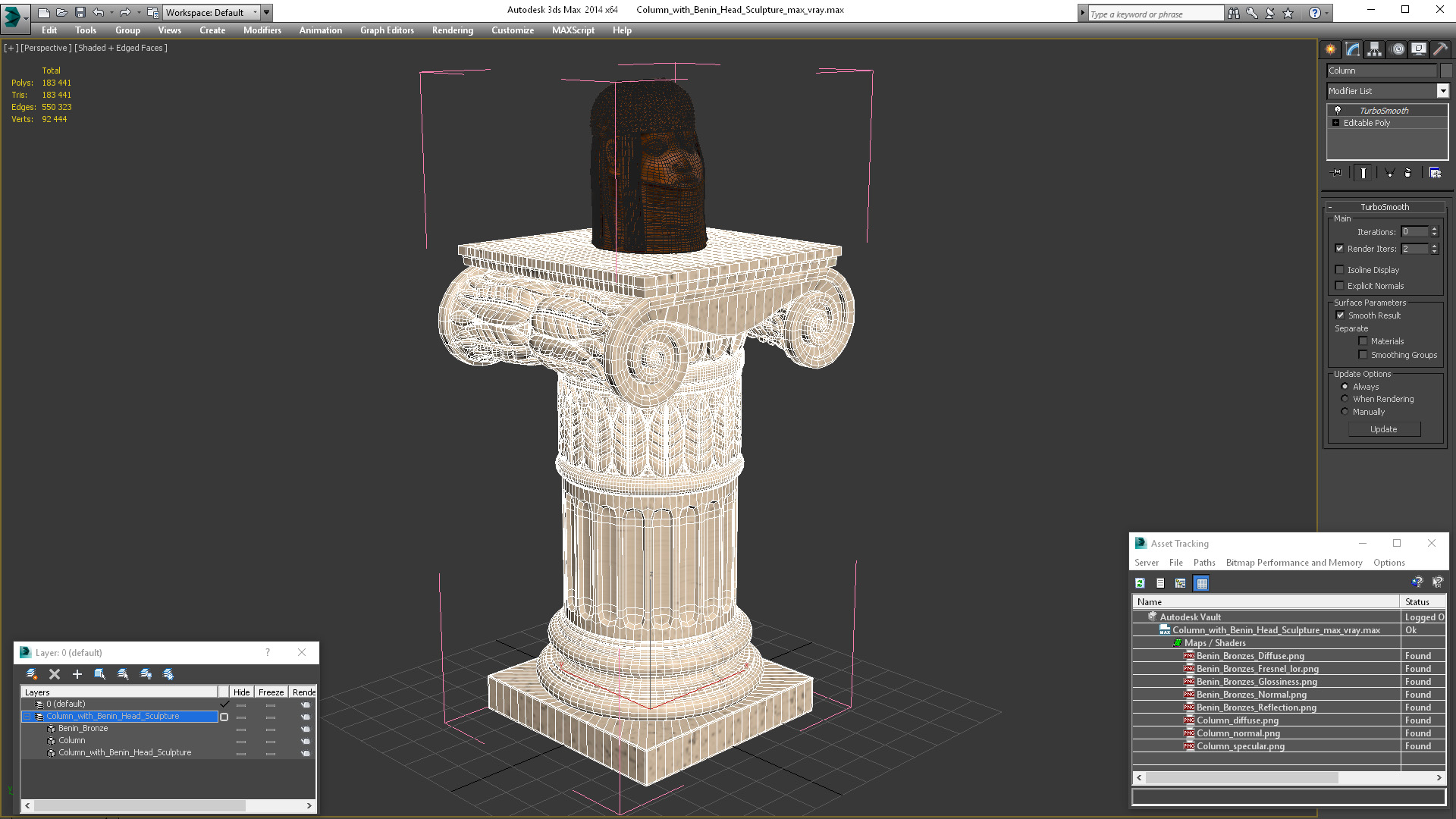Viewport: 1456px width, 819px height.
Task: Click the Hide column header in Layers
Action: tap(242, 692)
